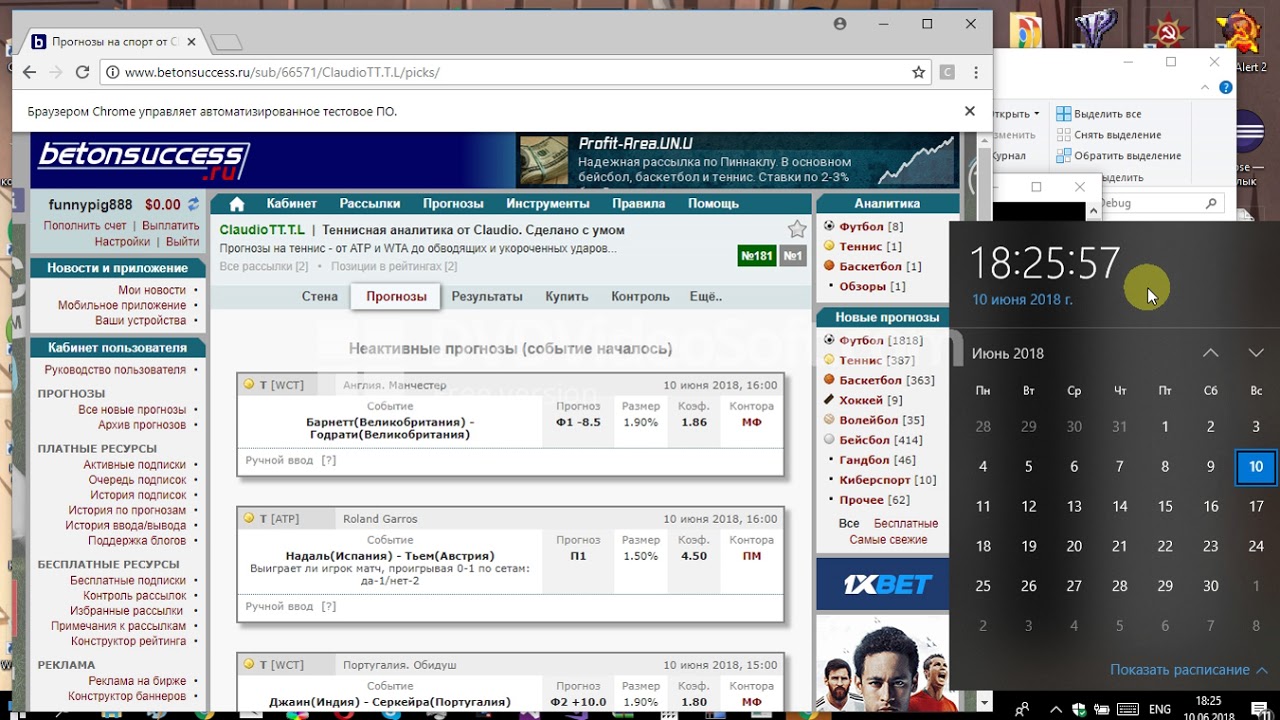Screen dimensions: 1280x720
Task: Click the gray №1 rating badge
Action: (792, 256)
